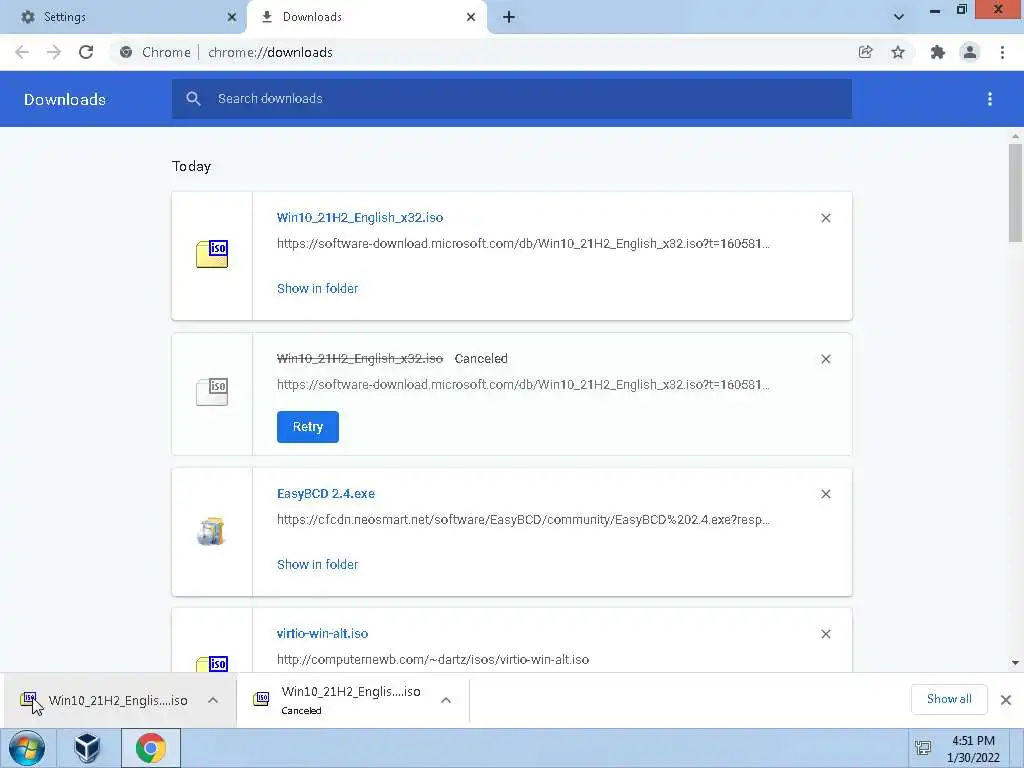
Task: Open a new tab with the plus button
Action: click(509, 17)
